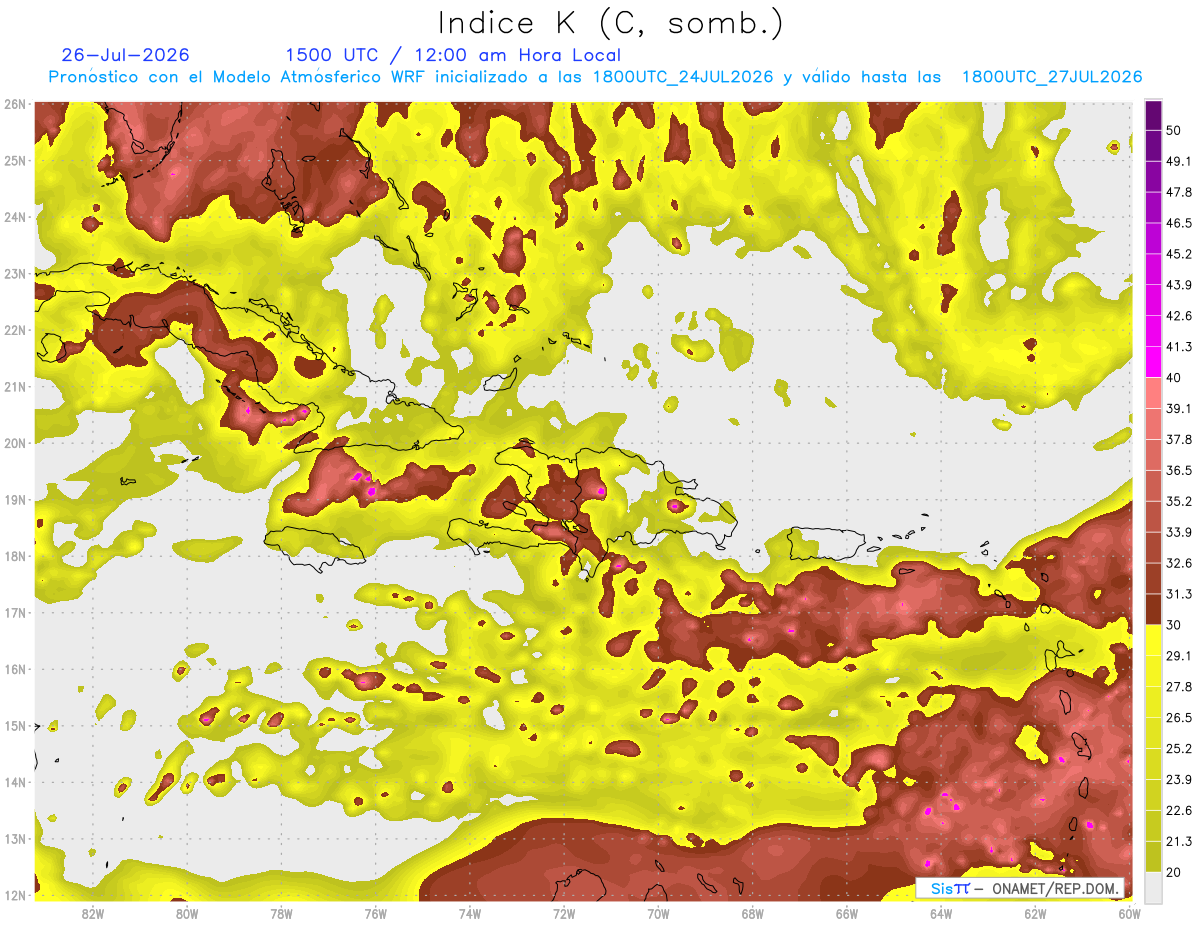
Task: Click the colorbar label "40"
Action: (1175, 377)
